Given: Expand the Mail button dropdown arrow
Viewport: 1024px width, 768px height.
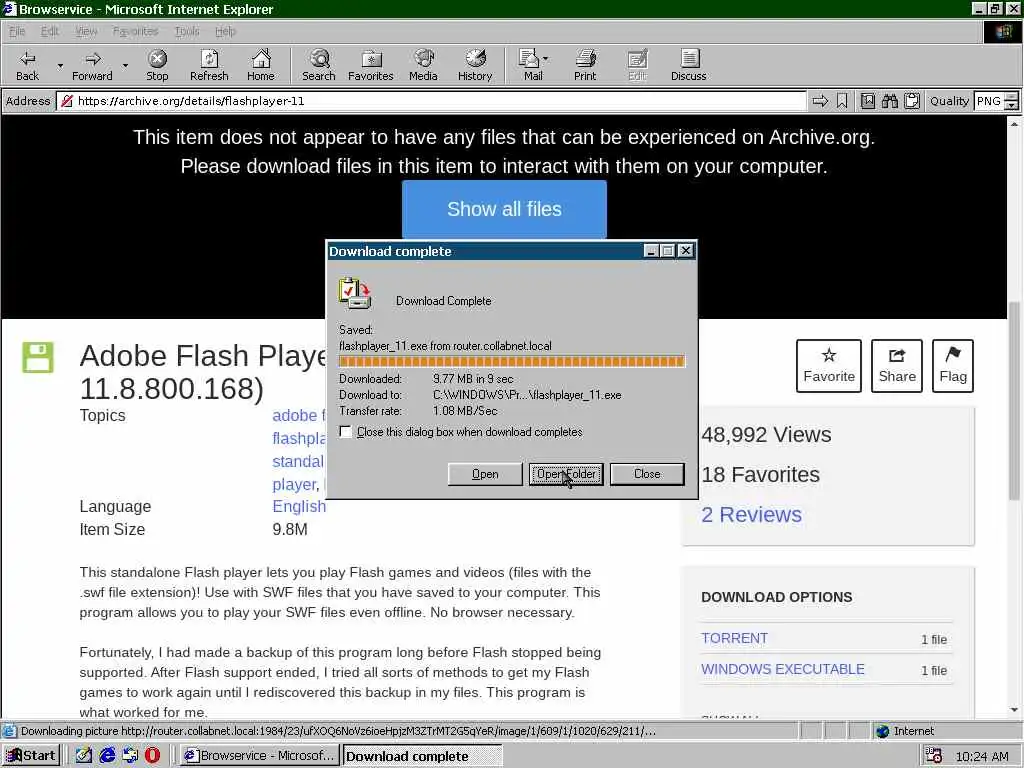Looking at the screenshot, I should click(546, 59).
